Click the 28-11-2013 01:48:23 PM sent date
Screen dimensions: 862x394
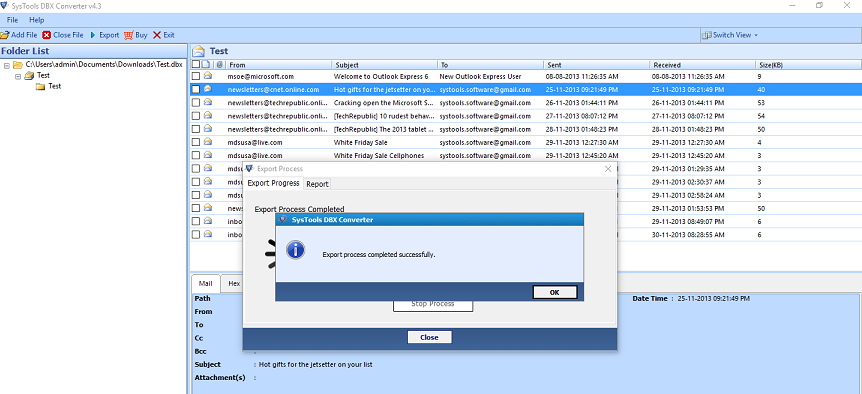(582, 129)
